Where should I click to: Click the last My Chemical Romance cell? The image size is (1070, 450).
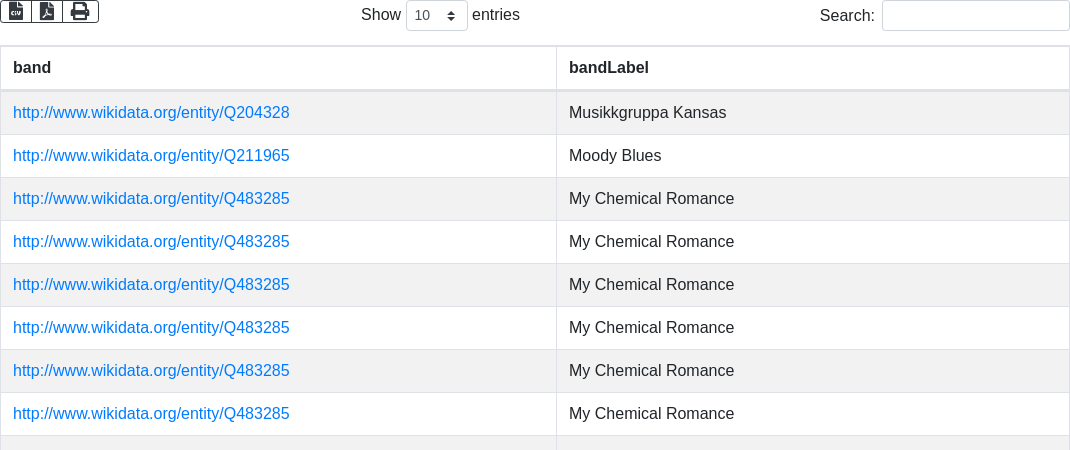[x=651, y=414]
